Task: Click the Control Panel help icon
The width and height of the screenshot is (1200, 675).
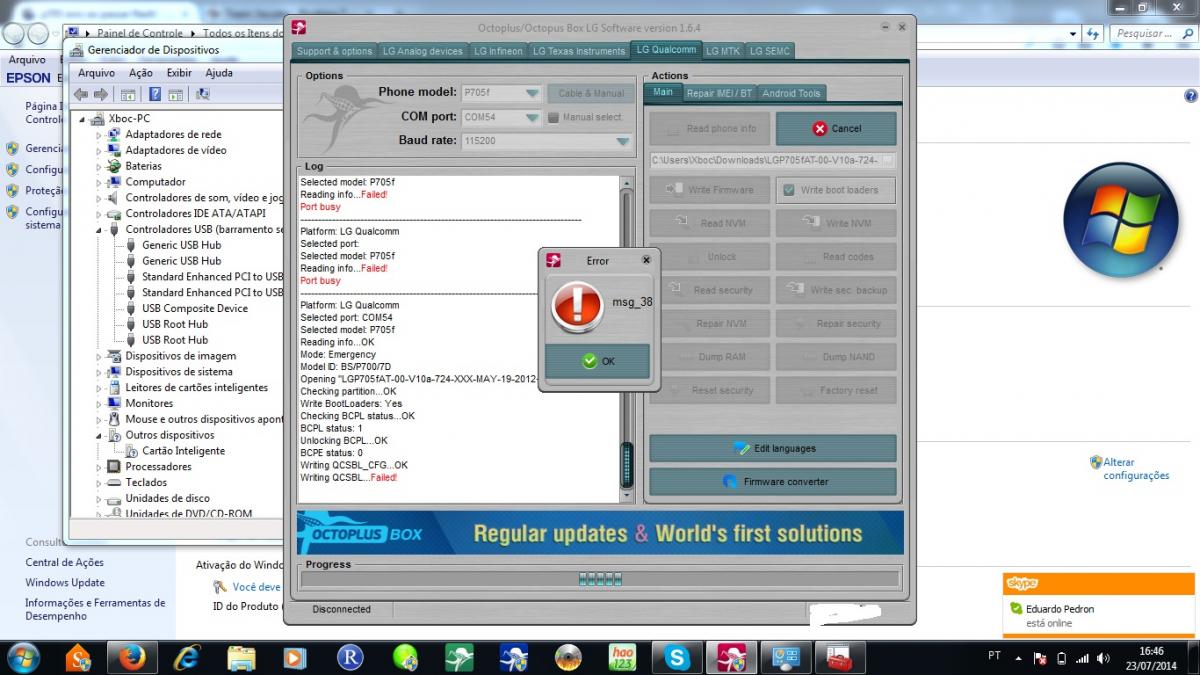Action: click(x=1190, y=96)
